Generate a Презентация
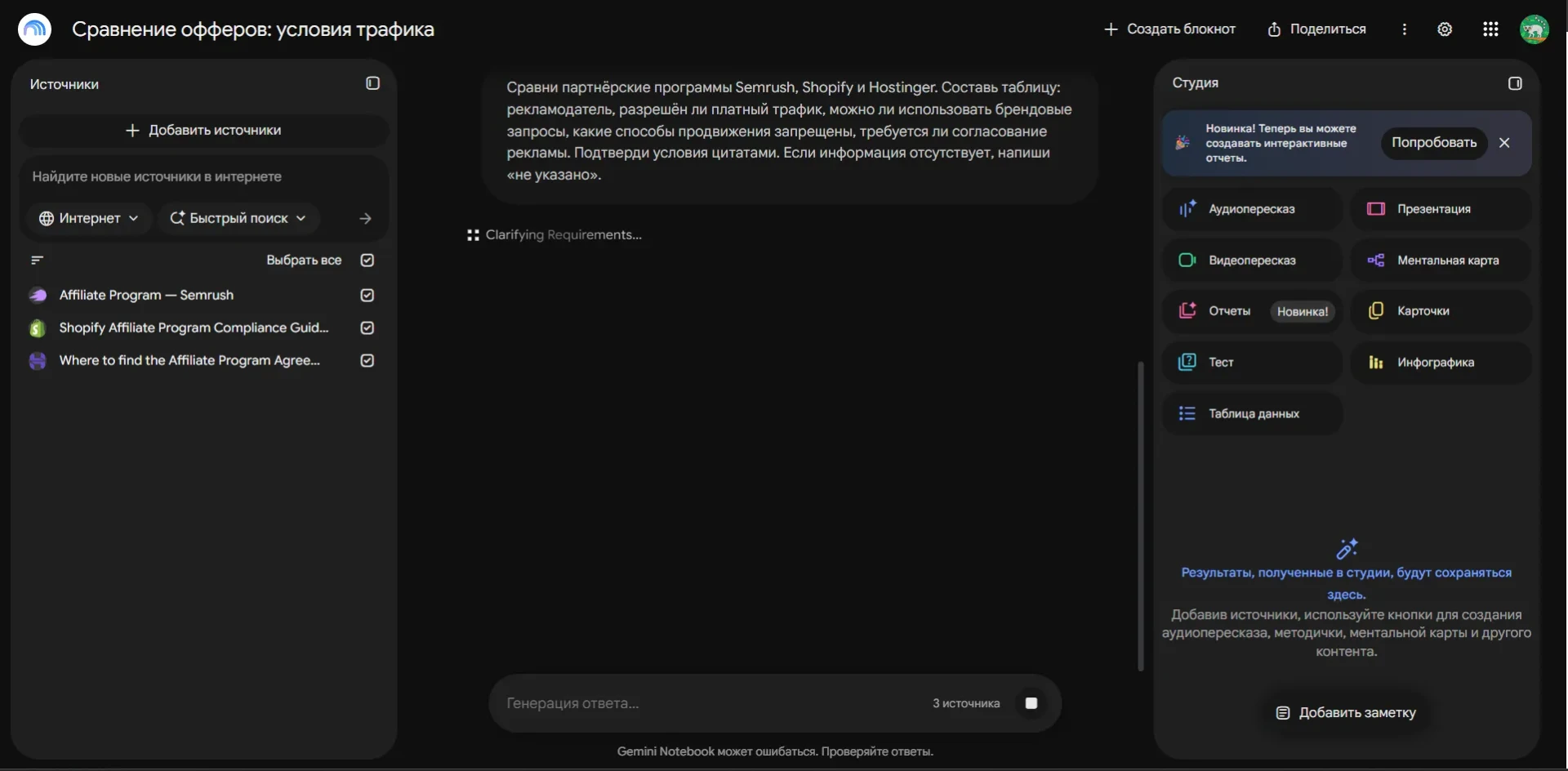This screenshot has height=771, width=1568. point(1441,209)
